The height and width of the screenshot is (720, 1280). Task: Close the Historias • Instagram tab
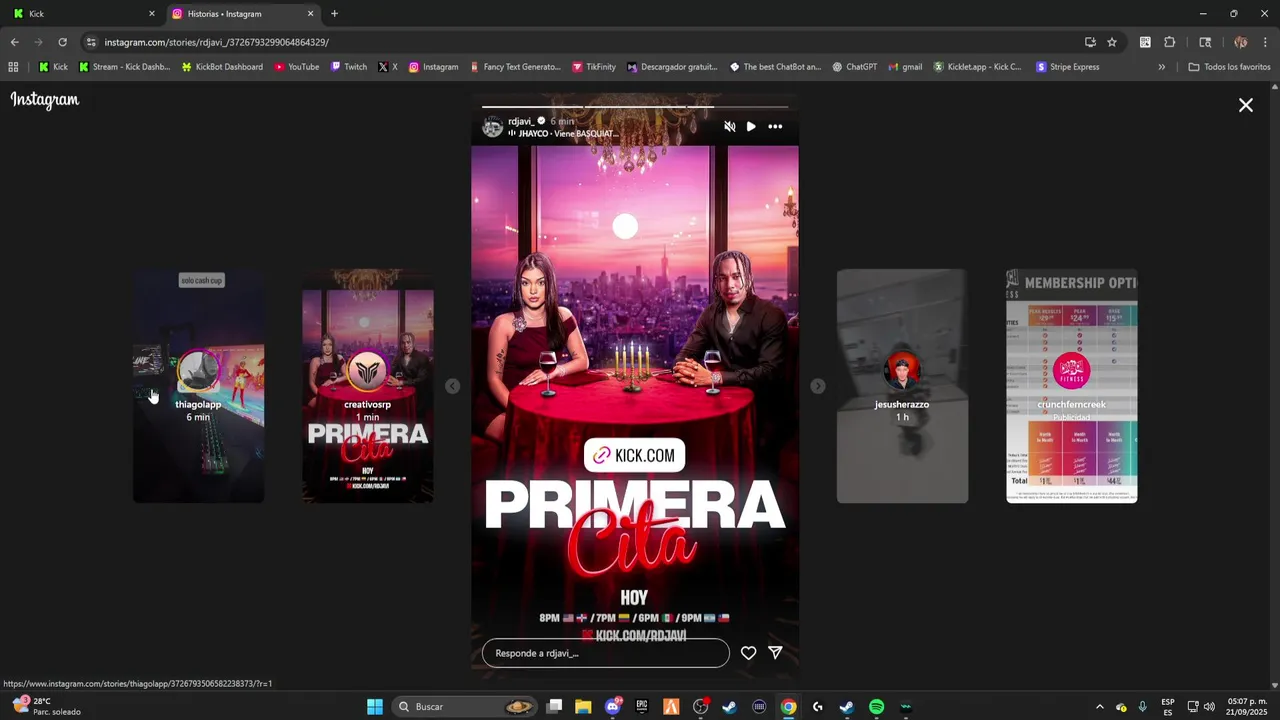pyautogui.click(x=310, y=14)
